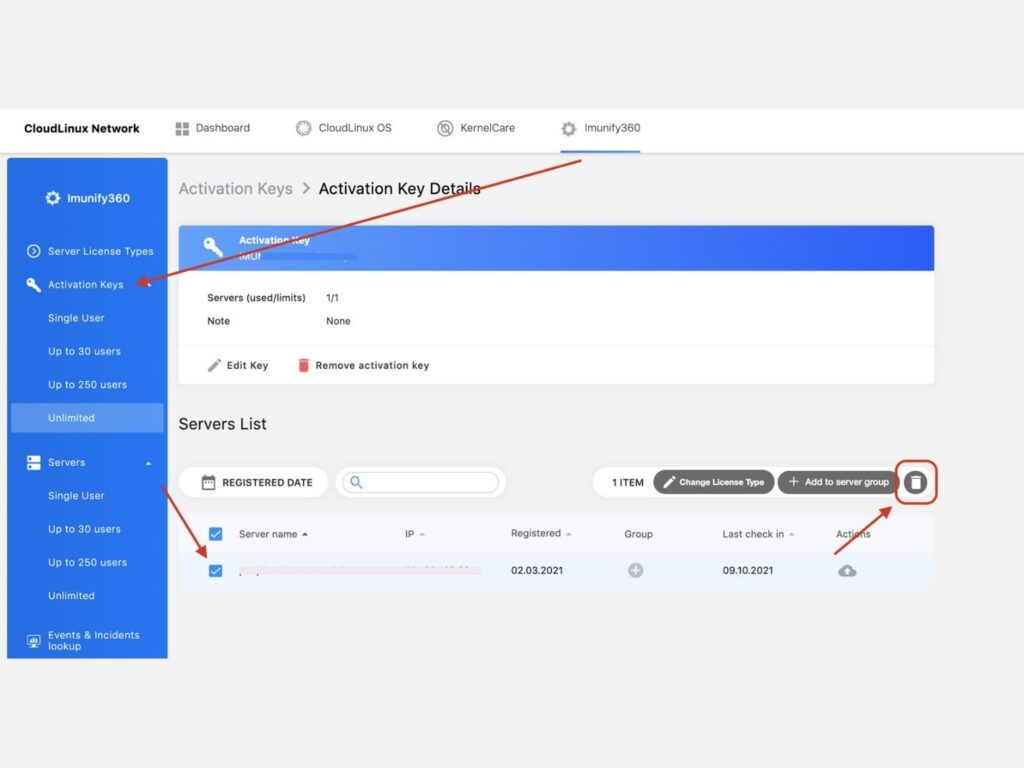This screenshot has height=768, width=1024.
Task: Click the plus icon in the Group column
Action: pyautogui.click(x=635, y=570)
